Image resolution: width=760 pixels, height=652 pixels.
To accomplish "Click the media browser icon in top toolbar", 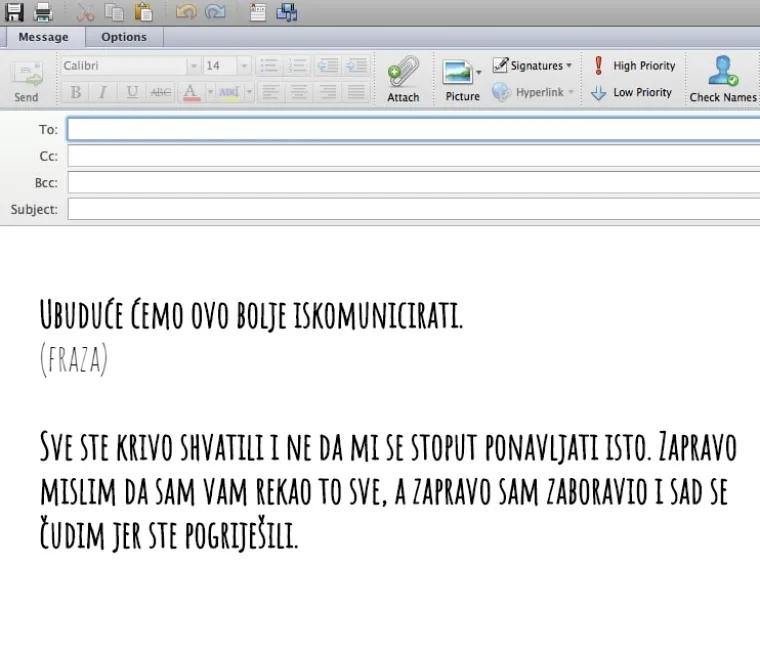I will pyautogui.click(x=287, y=12).
